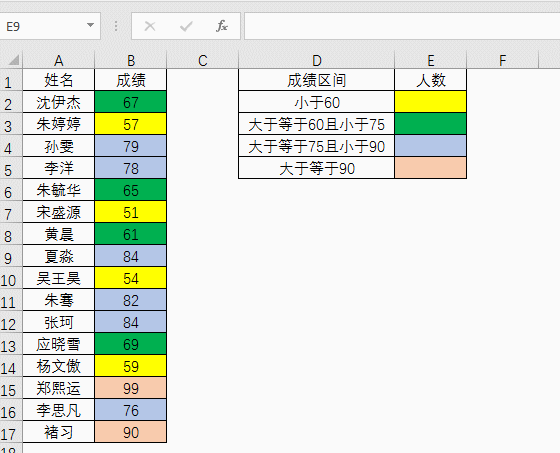This screenshot has height=453, width=560.
Task: Click the blue count cell in column E
Action: 431,146
